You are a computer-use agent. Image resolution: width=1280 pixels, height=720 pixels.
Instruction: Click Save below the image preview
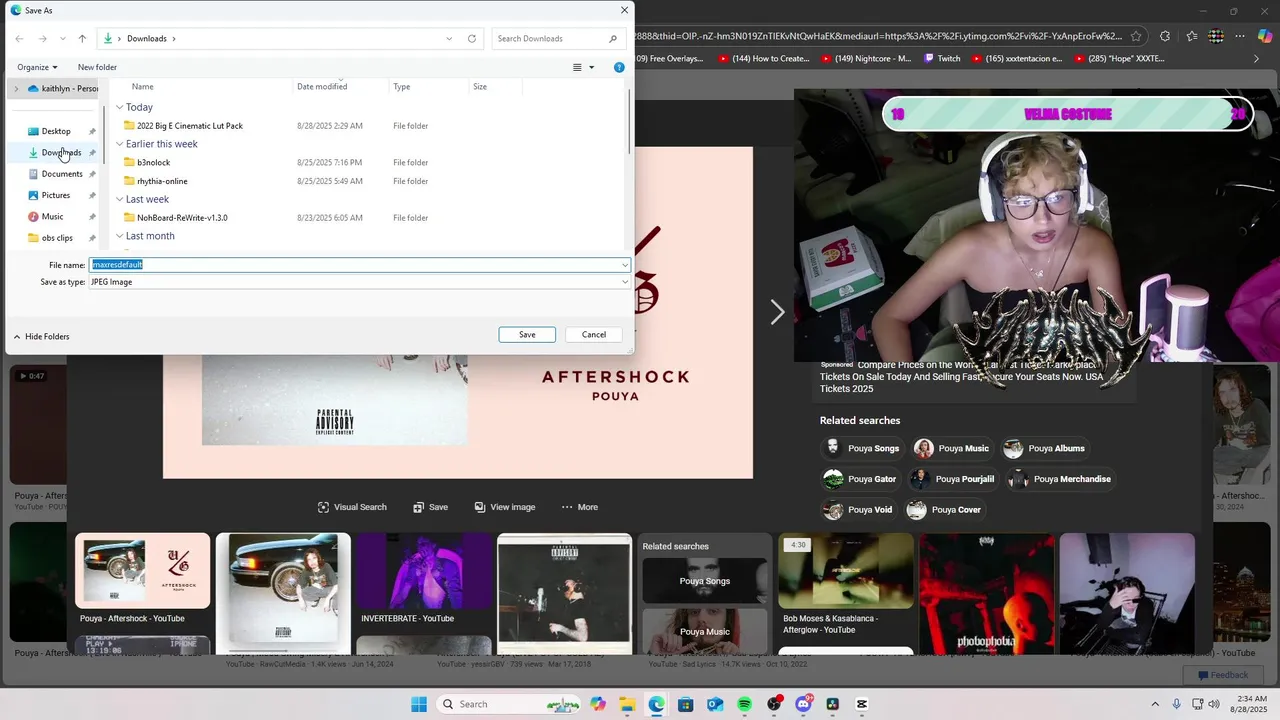pos(430,507)
